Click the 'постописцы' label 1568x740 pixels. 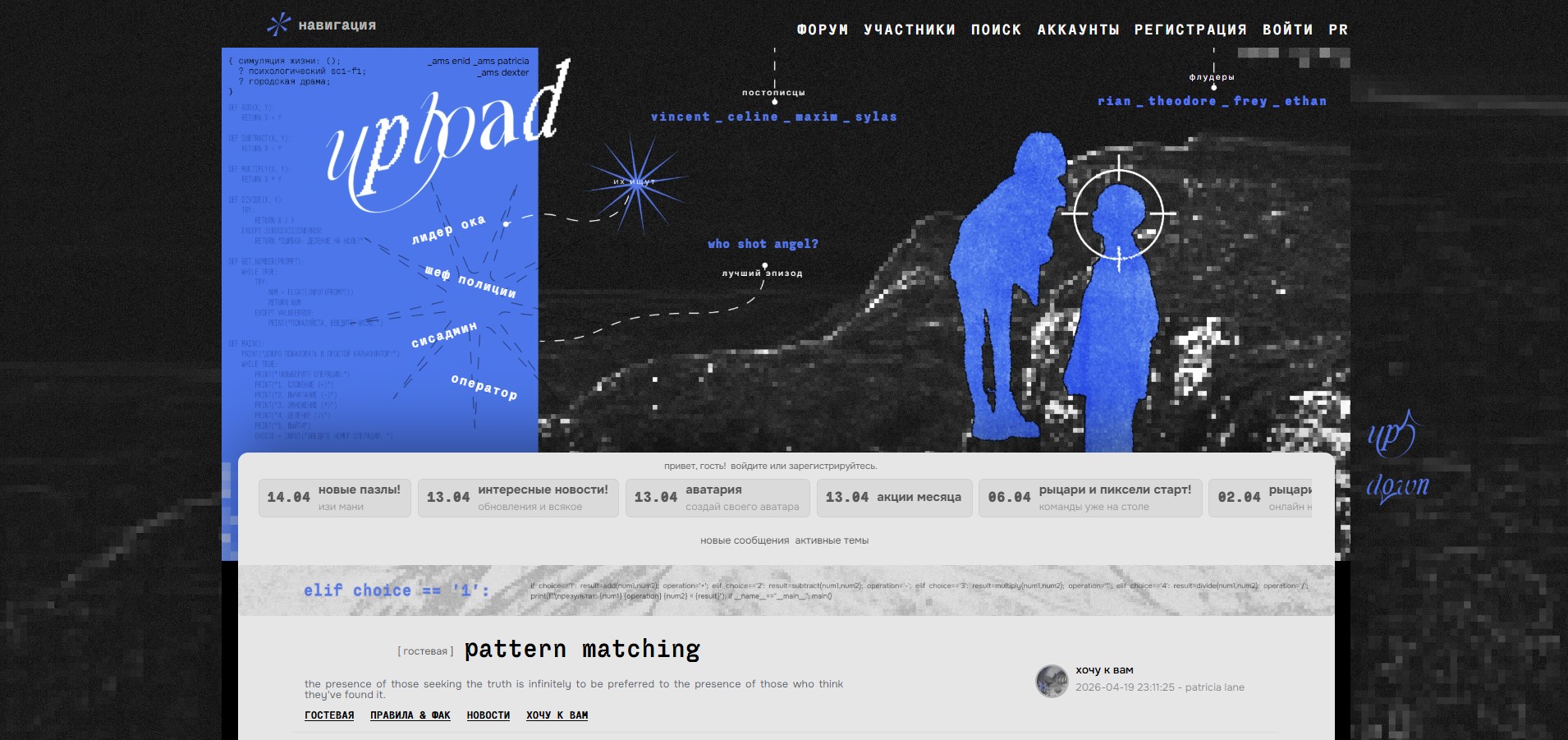point(773,93)
